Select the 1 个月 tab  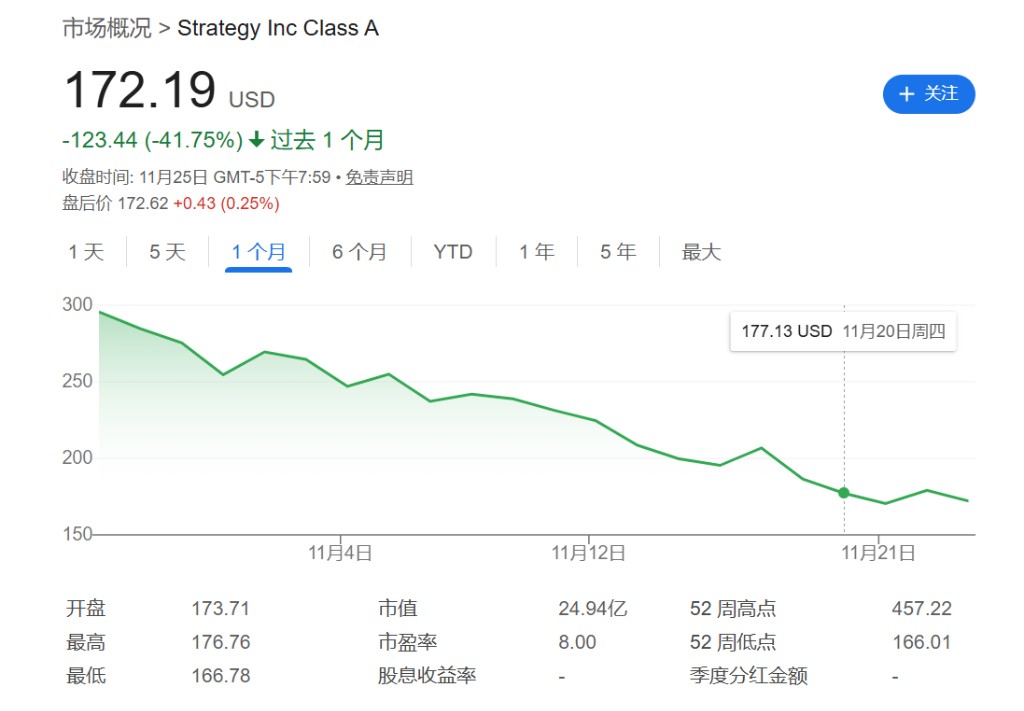coord(259,252)
